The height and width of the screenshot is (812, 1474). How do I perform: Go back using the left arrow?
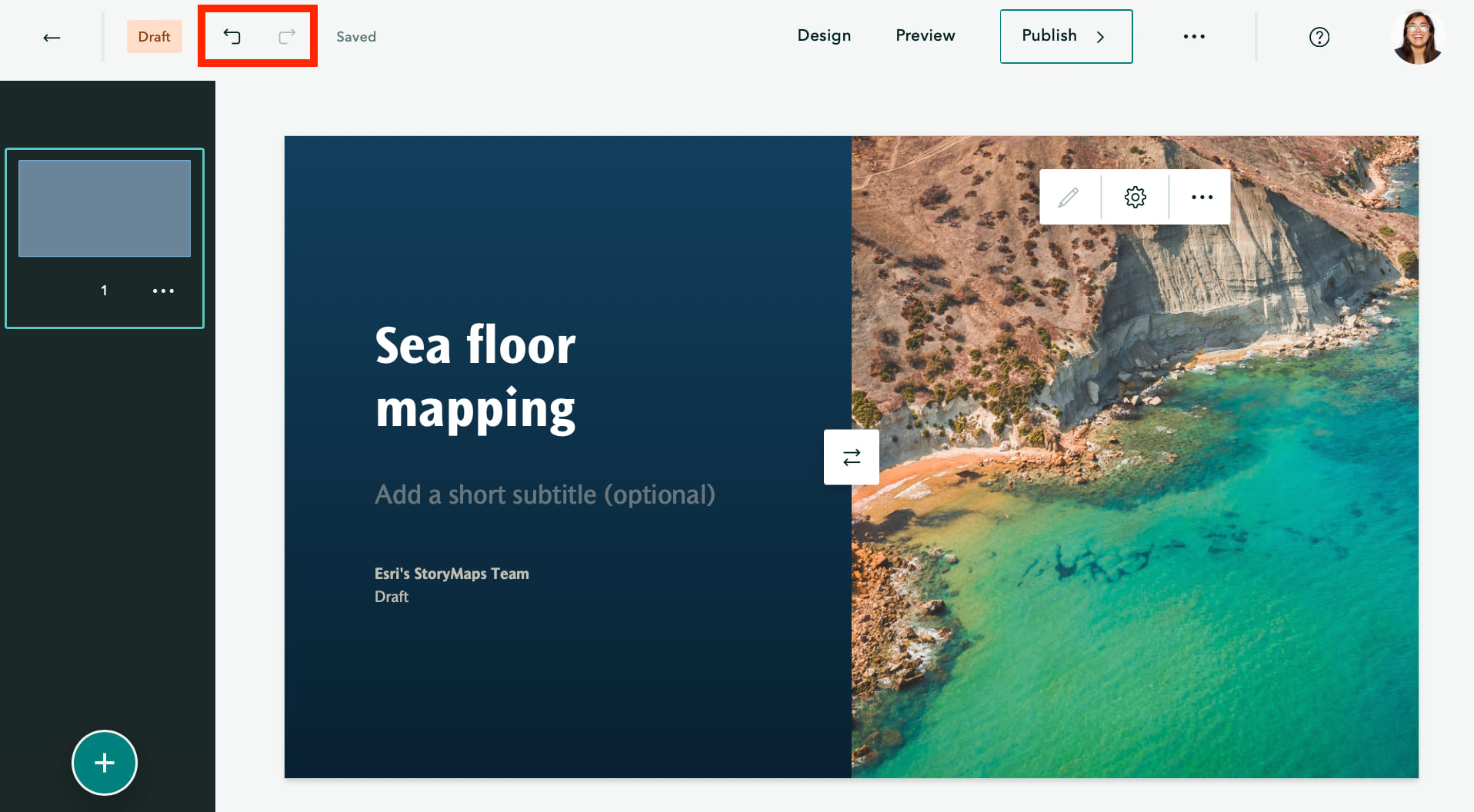pyautogui.click(x=52, y=37)
